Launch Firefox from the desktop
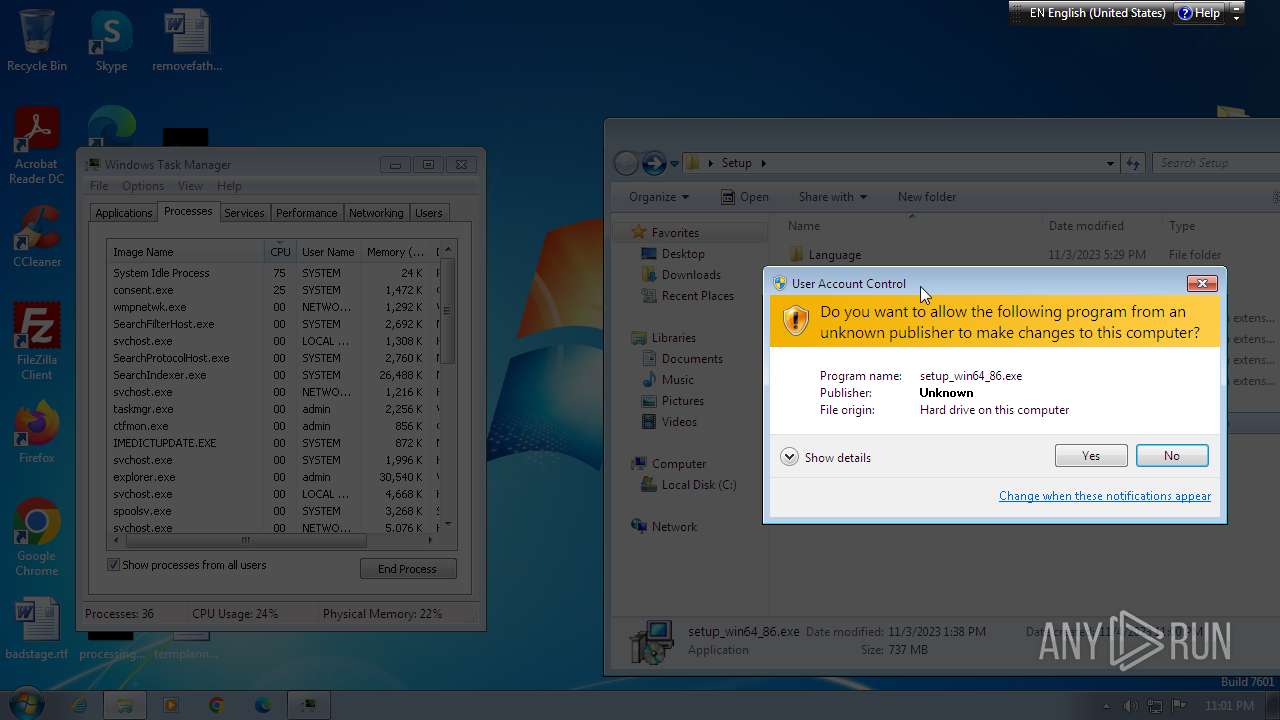The width and height of the screenshot is (1280, 720). click(x=37, y=432)
